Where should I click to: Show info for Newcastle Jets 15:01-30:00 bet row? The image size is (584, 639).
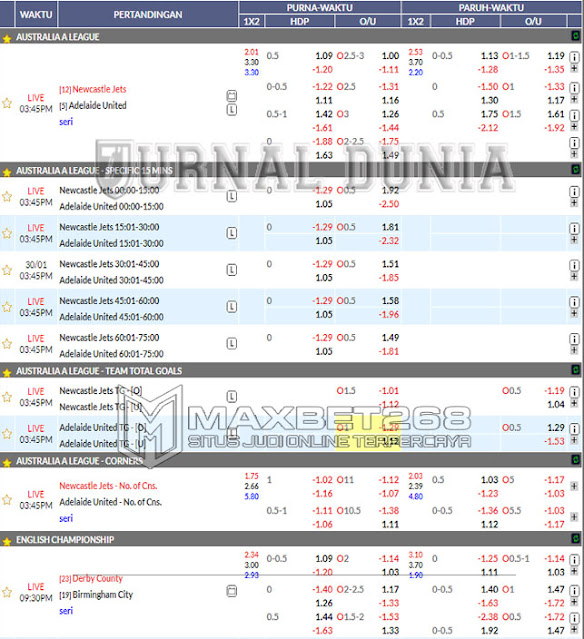574,228
